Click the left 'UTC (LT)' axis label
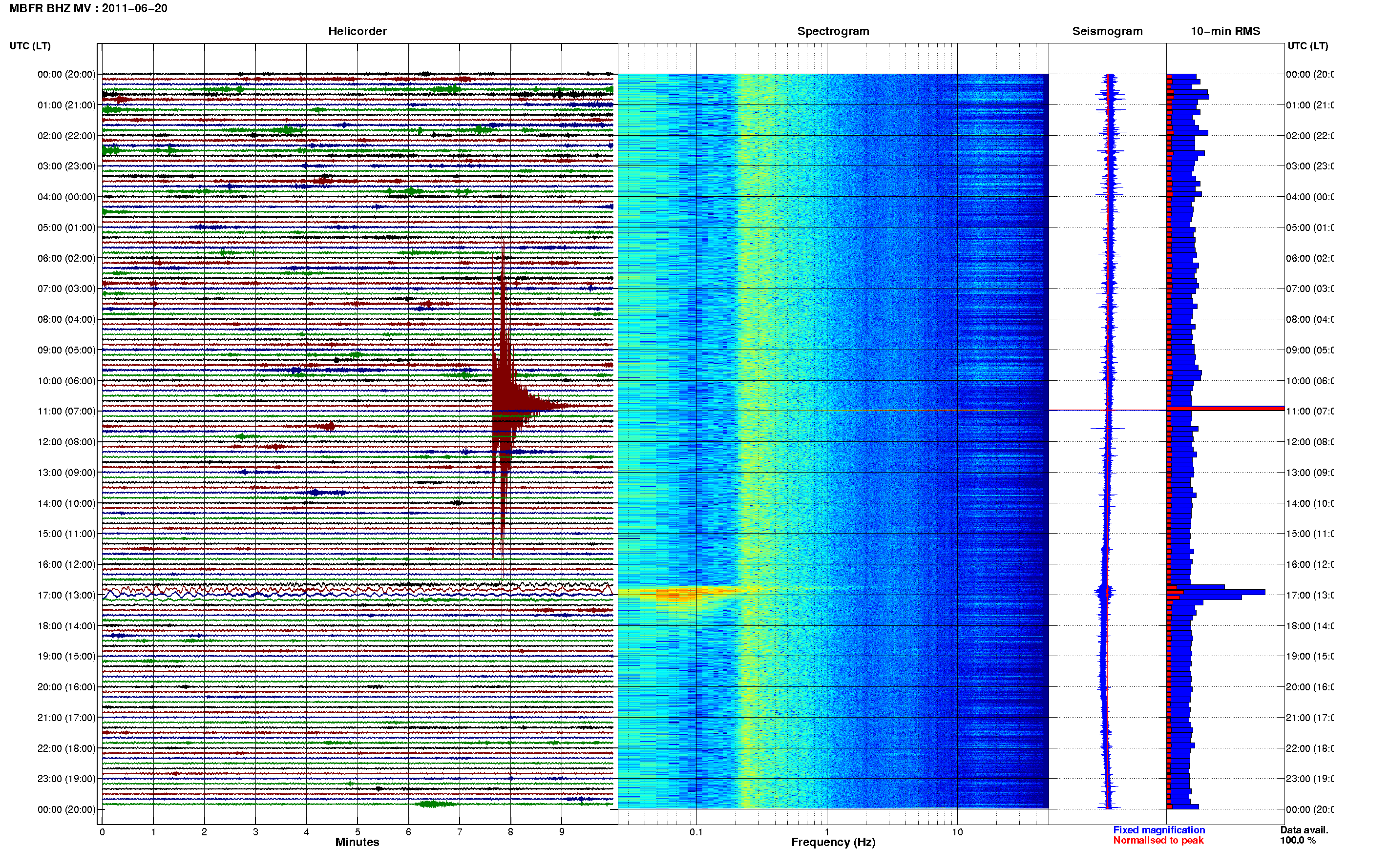The image size is (1389, 868). click(30, 46)
